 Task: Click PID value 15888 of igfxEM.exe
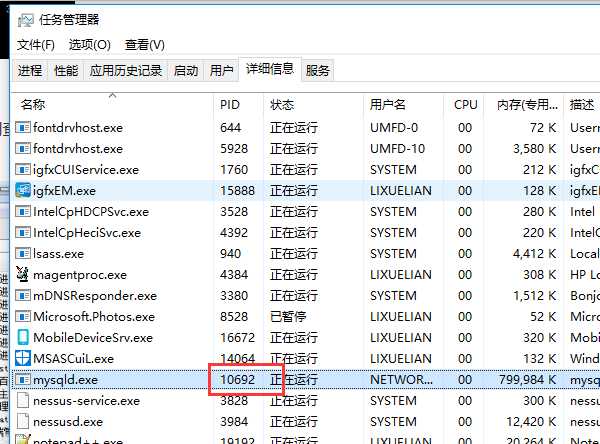237,191
